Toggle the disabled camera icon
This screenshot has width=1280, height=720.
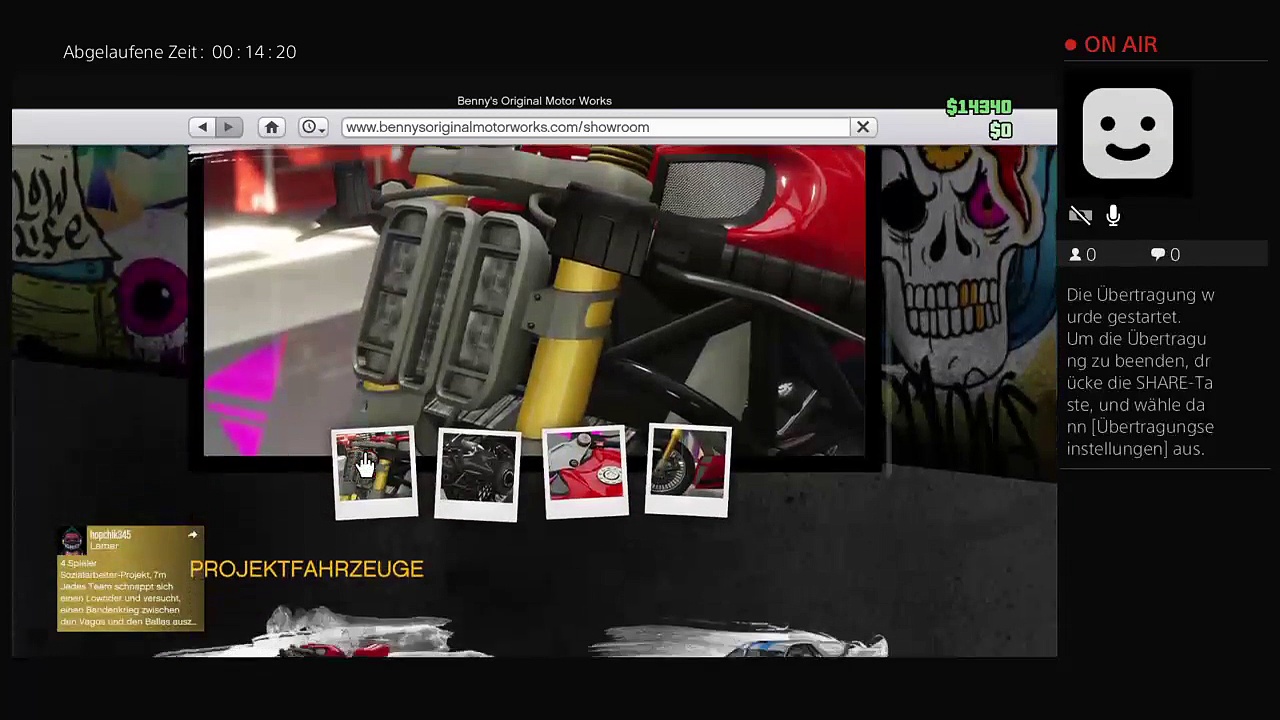[1080, 216]
